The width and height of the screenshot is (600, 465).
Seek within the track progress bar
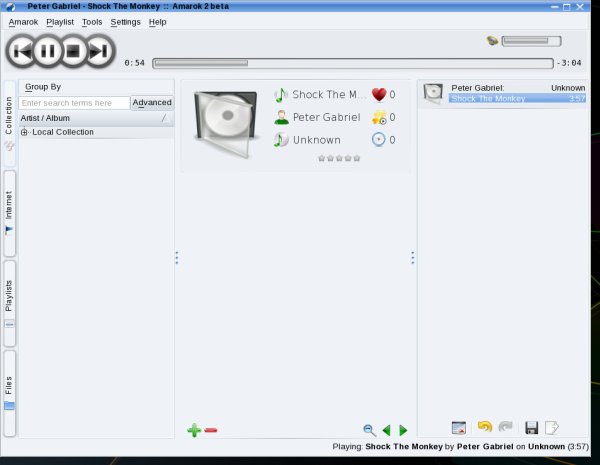pos(352,63)
